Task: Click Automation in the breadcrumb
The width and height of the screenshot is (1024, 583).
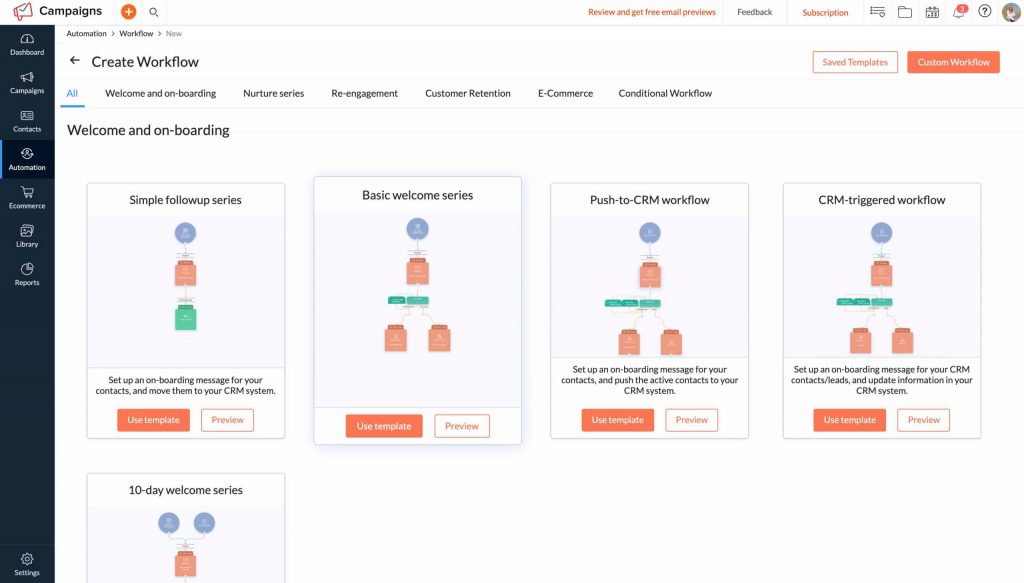Action: click(x=86, y=33)
